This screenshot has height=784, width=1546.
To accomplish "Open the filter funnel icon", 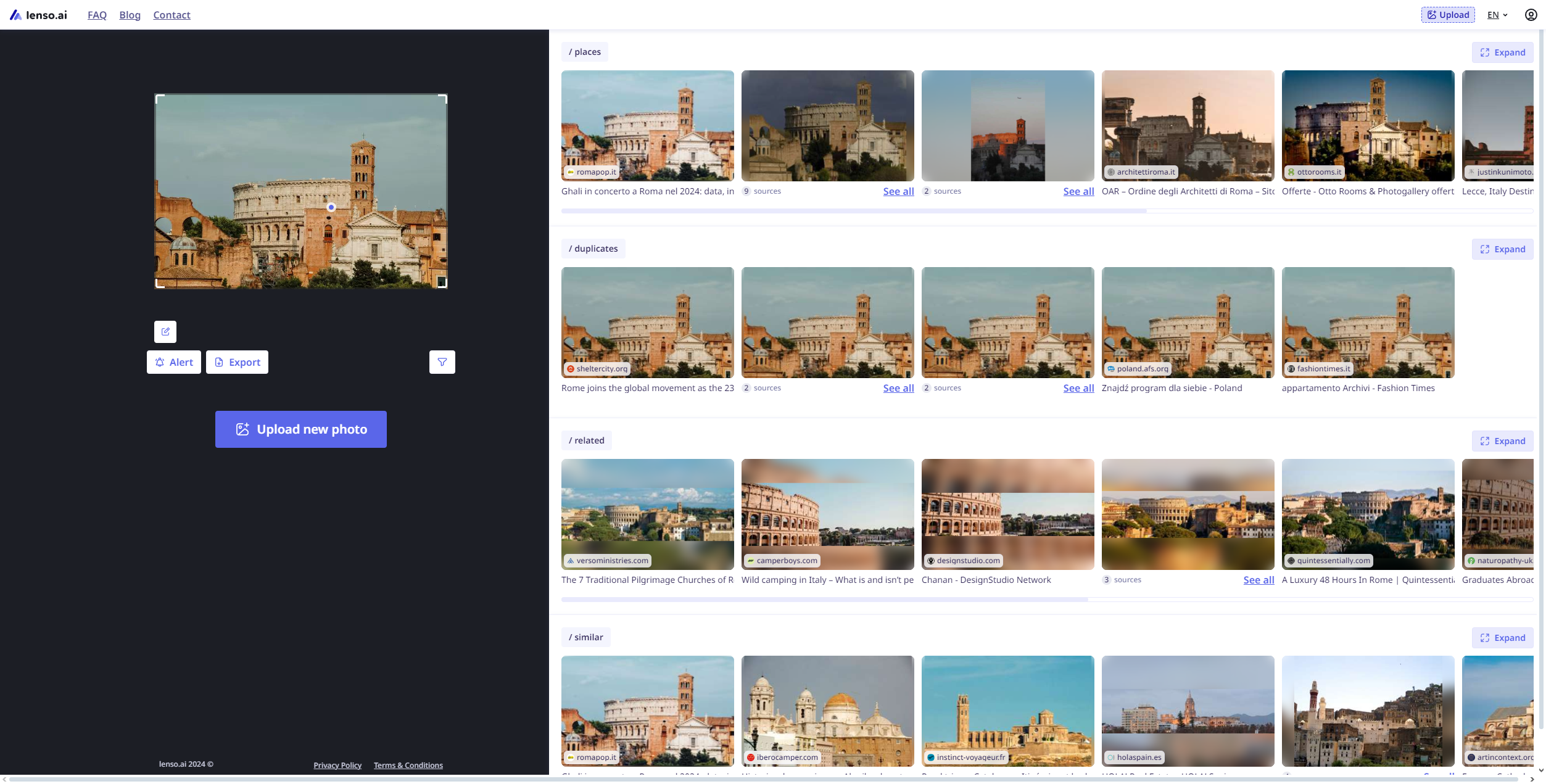I will click(x=442, y=362).
